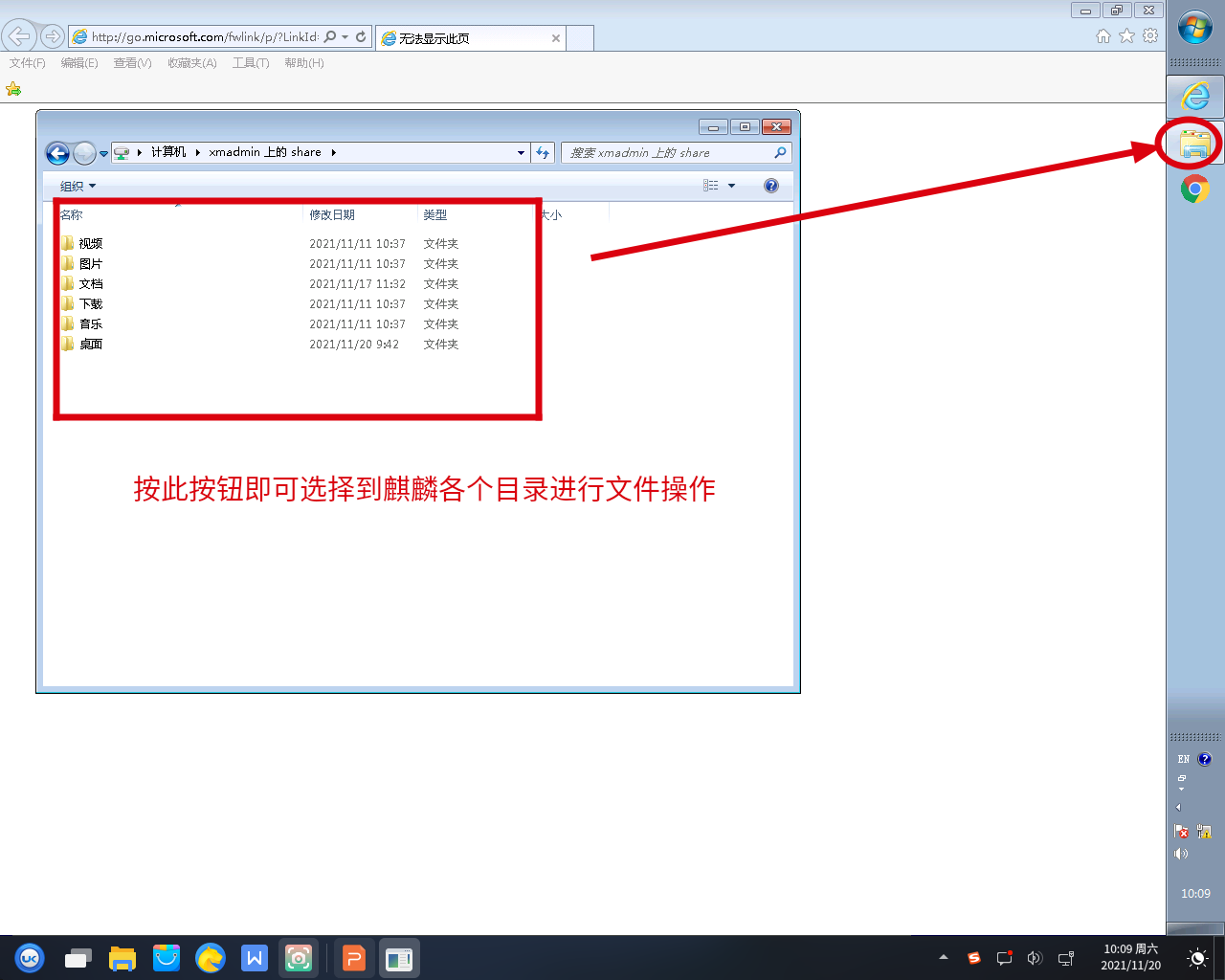Expand hidden tray icons arrow in bottom panel
1225x980 pixels.
coord(944,957)
